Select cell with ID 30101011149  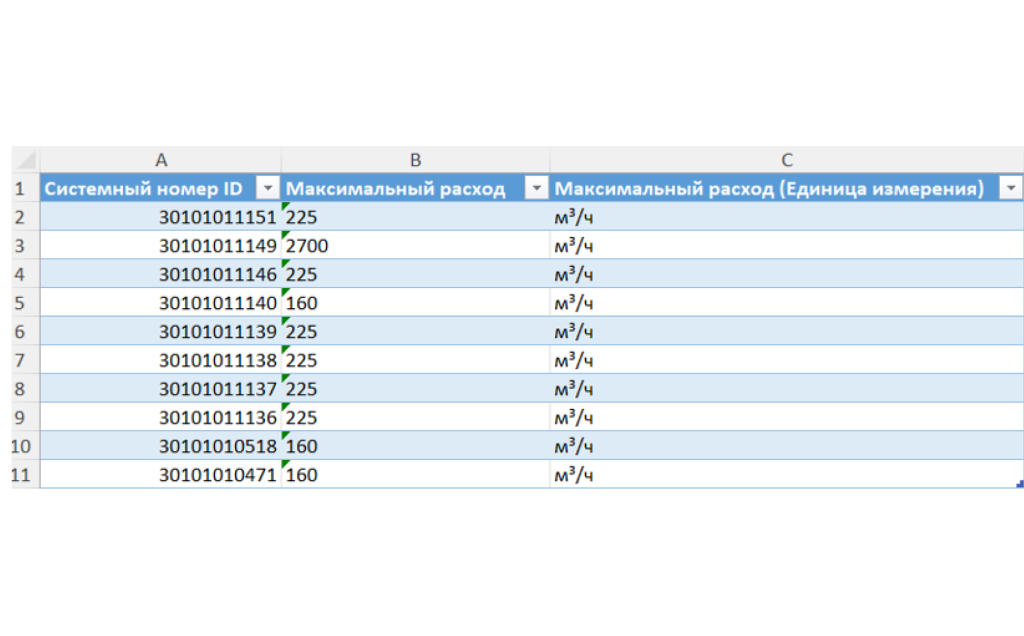161,246
